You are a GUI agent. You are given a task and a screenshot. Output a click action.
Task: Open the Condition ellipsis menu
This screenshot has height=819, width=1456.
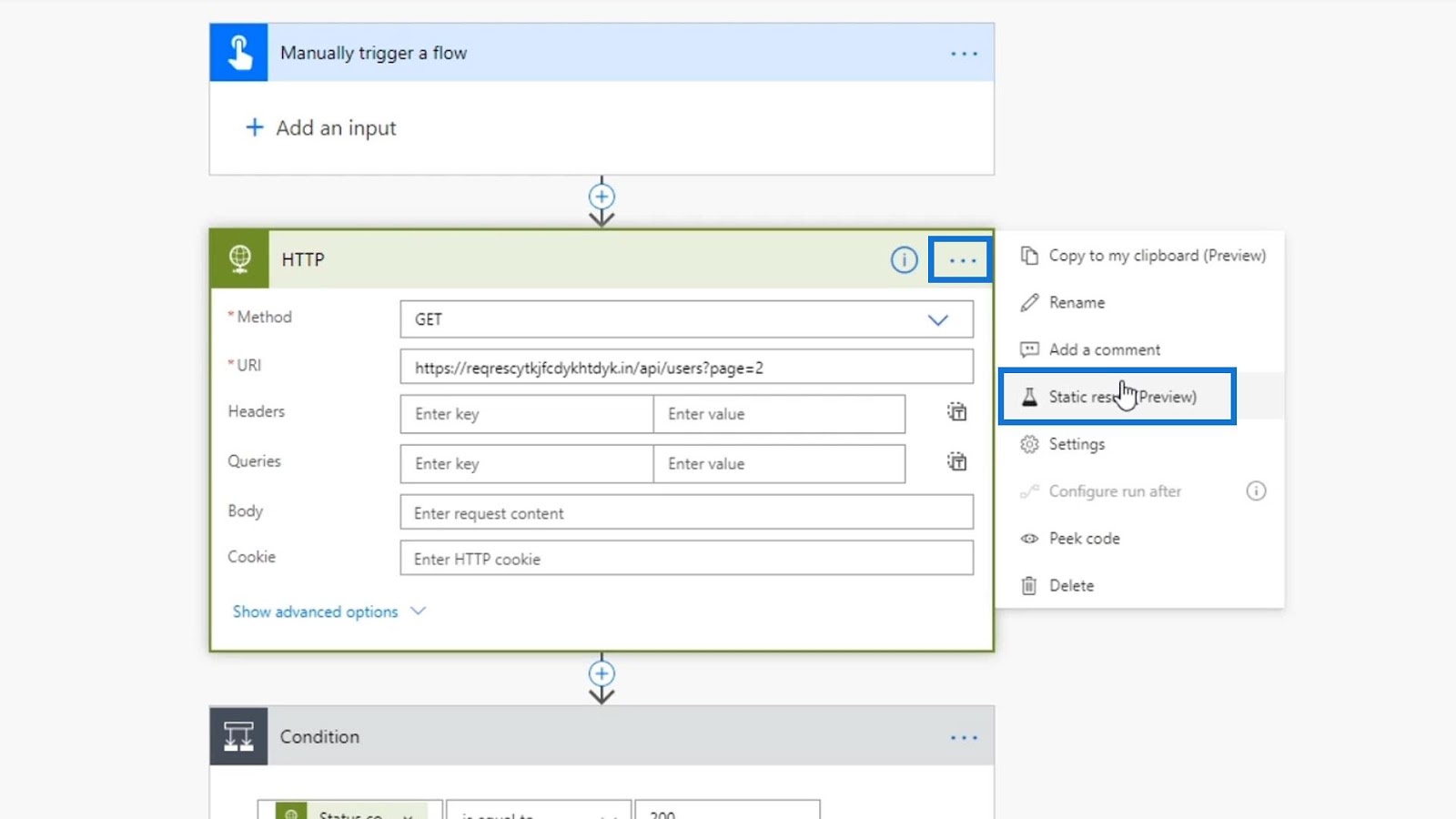(x=964, y=737)
